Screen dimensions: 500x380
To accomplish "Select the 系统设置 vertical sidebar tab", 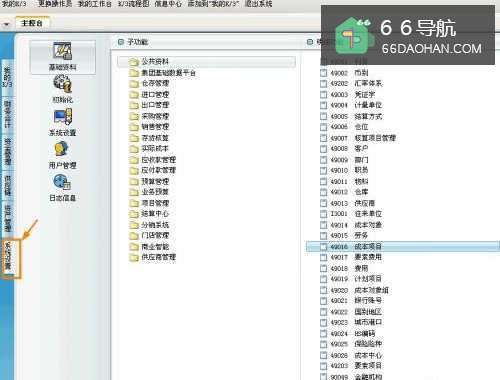I will click(8, 256).
